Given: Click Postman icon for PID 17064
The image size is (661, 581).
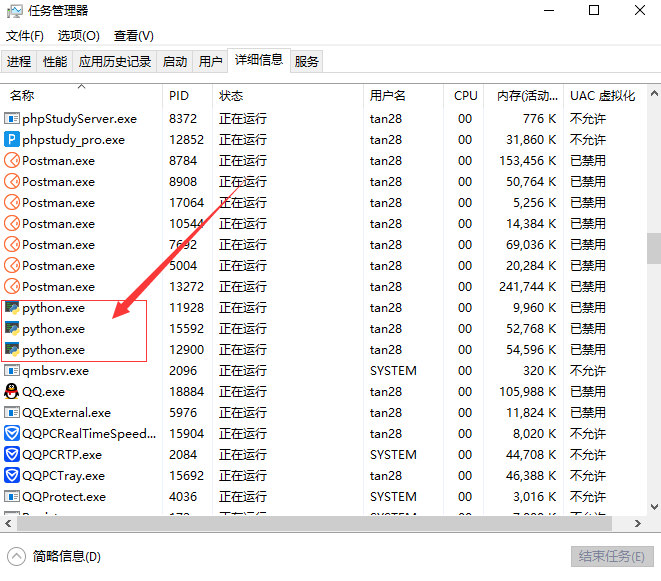Looking at the screenshot, I should click(12, 202).
